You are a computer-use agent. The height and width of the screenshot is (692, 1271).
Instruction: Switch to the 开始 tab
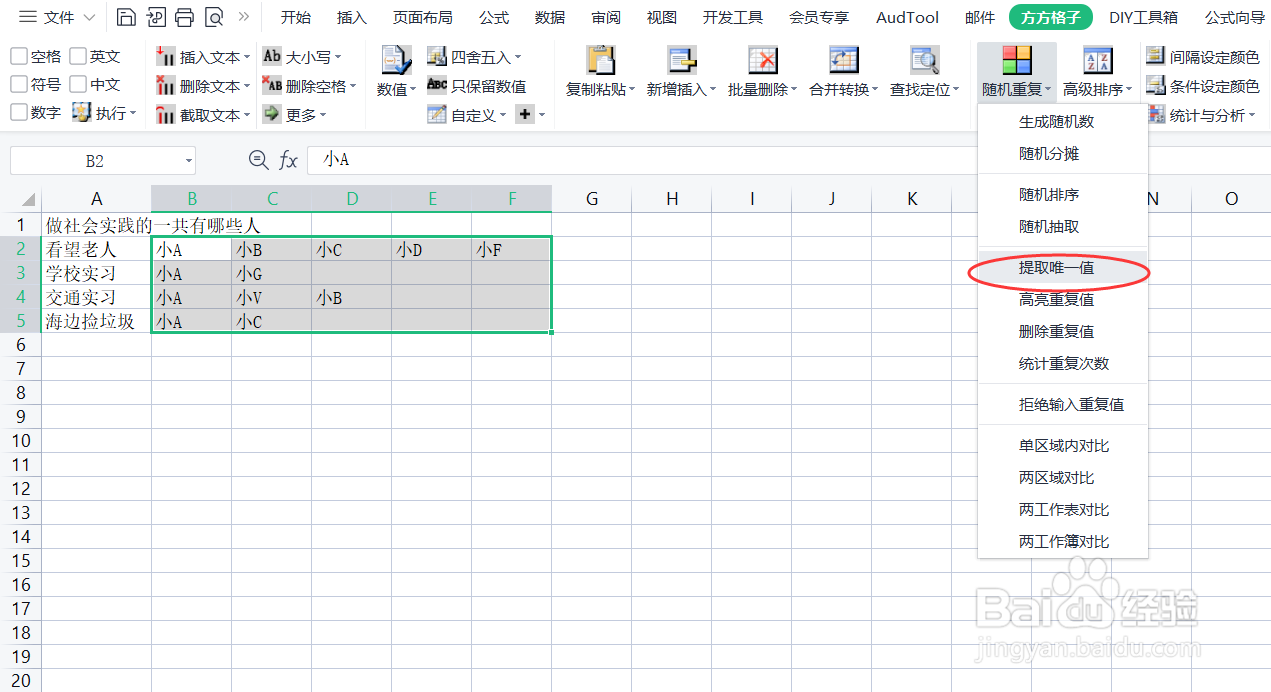point(295,17)
